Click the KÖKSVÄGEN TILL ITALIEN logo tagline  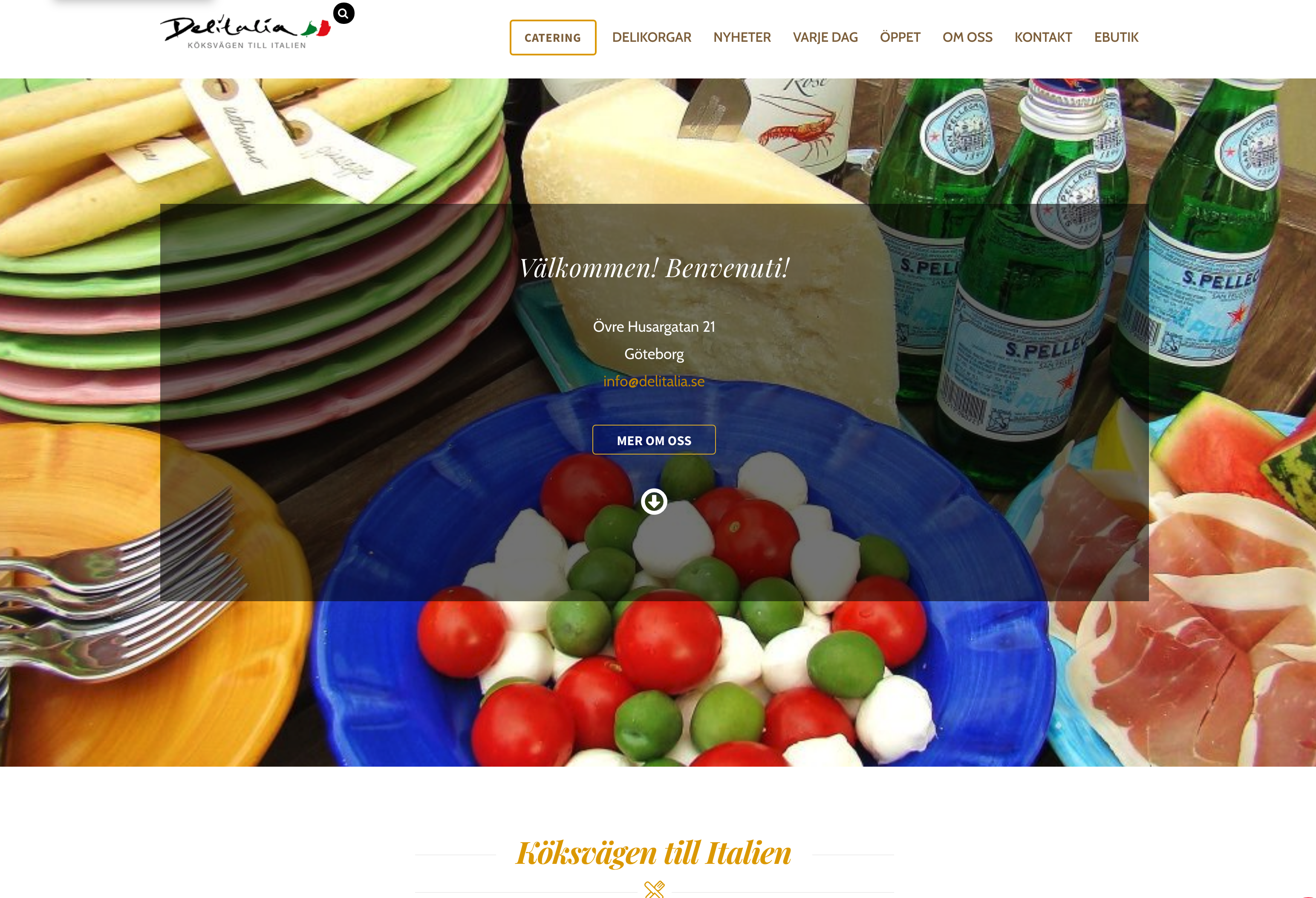coord(247,45)
